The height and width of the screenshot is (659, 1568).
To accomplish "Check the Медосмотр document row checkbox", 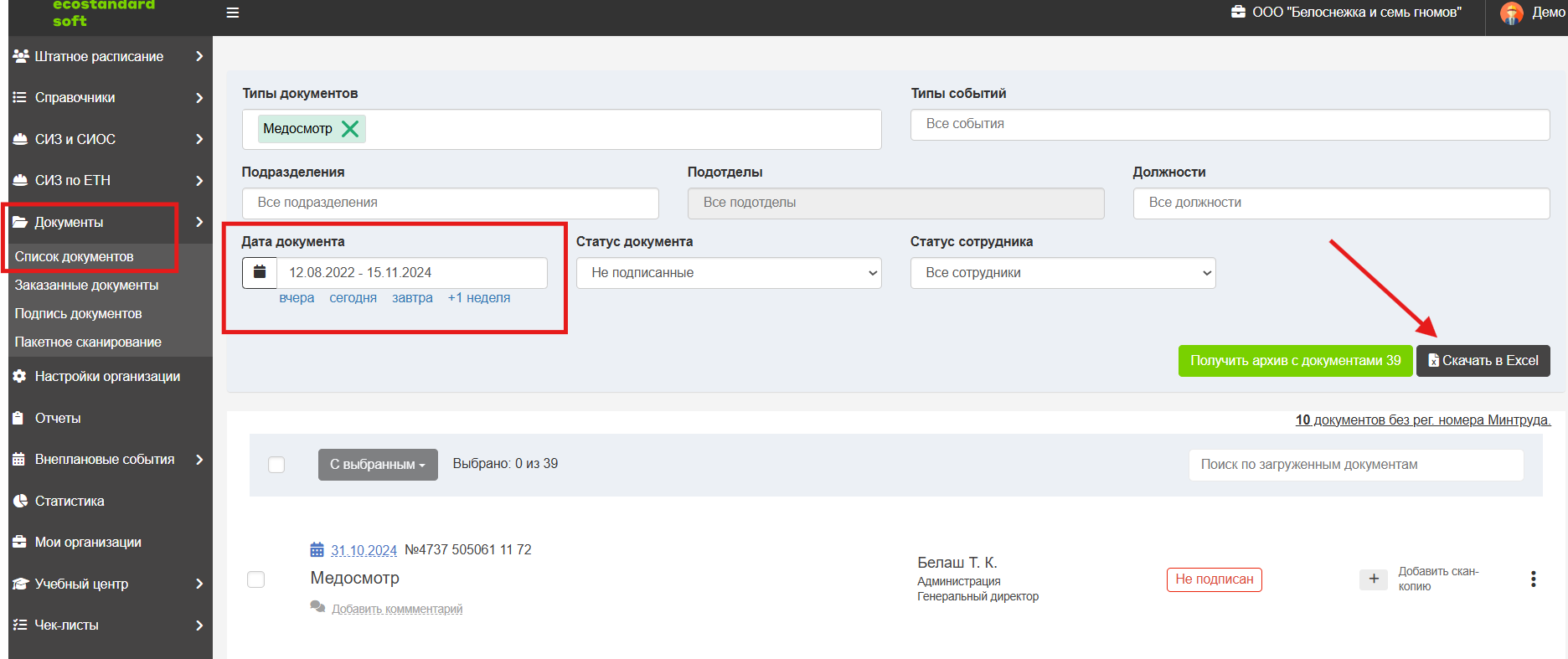I will [x=256, y=579].
